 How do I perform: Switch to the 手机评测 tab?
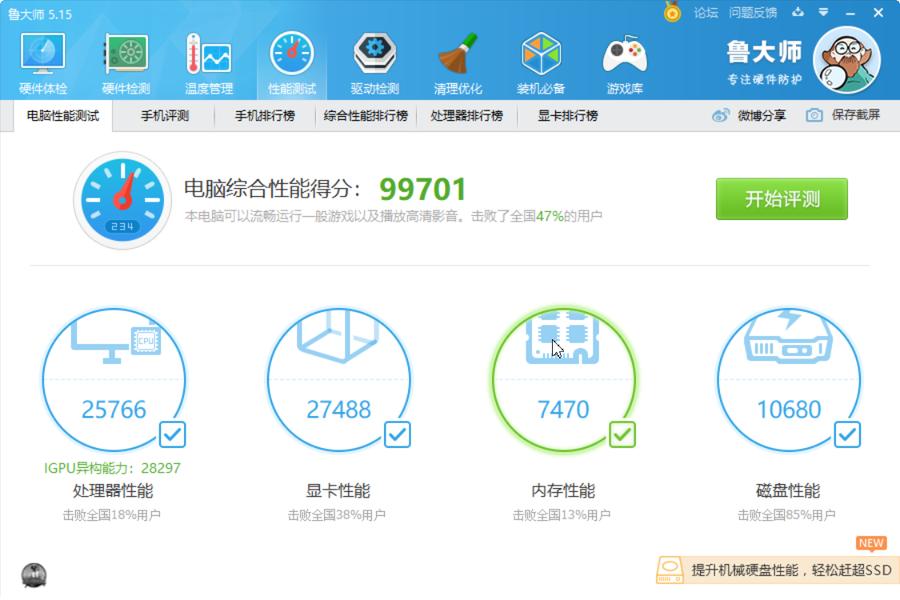(x=164, y=116)
